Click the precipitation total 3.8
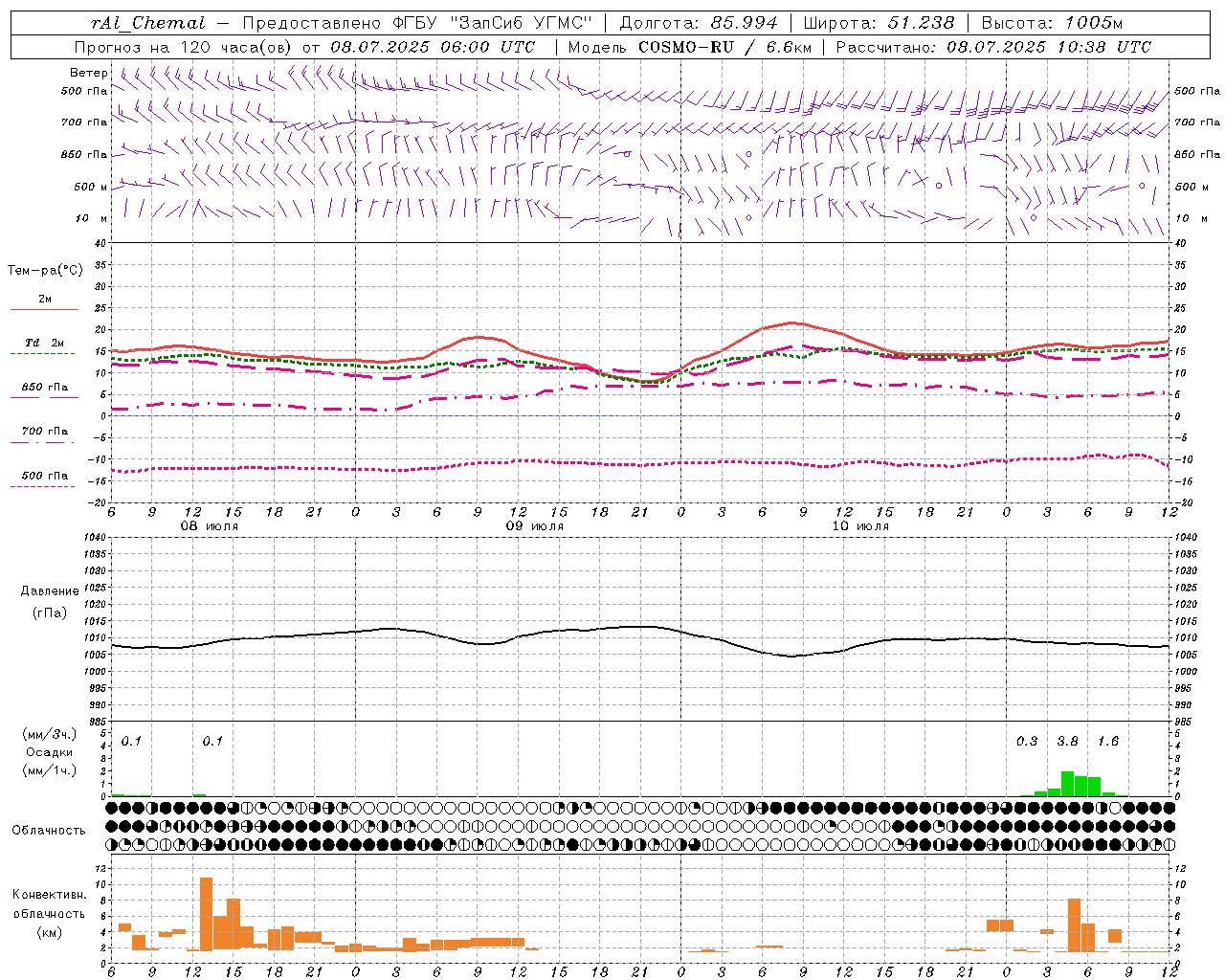The height and width of the screenshot is (980, 1225). [1067, 741]
